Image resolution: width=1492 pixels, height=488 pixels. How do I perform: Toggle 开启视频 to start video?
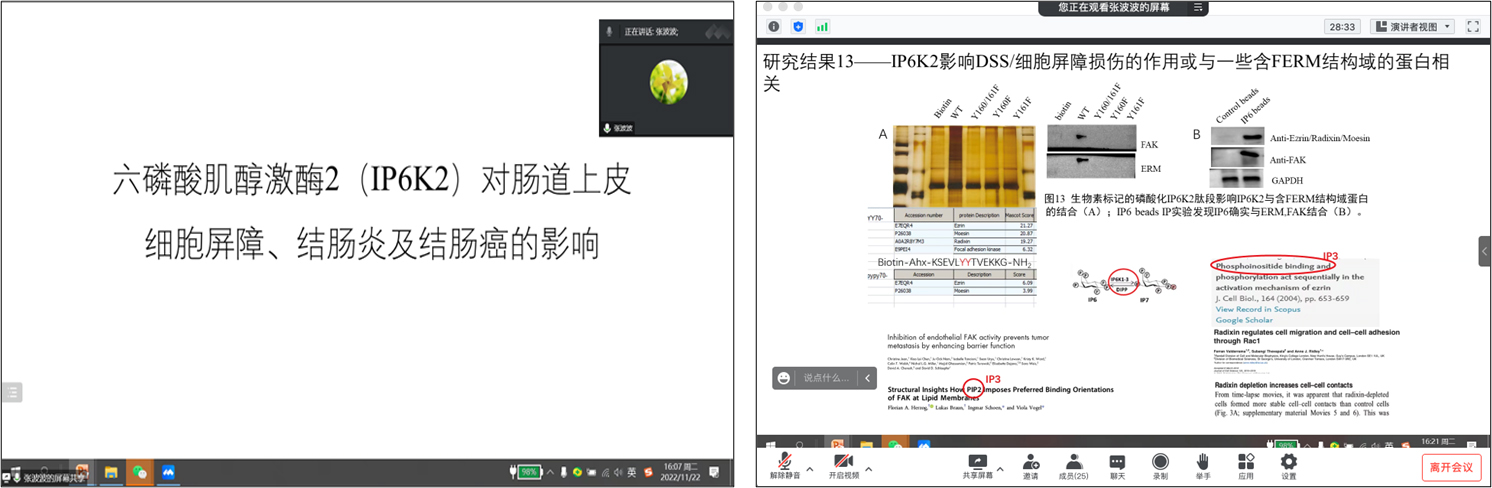pos(843,462)
